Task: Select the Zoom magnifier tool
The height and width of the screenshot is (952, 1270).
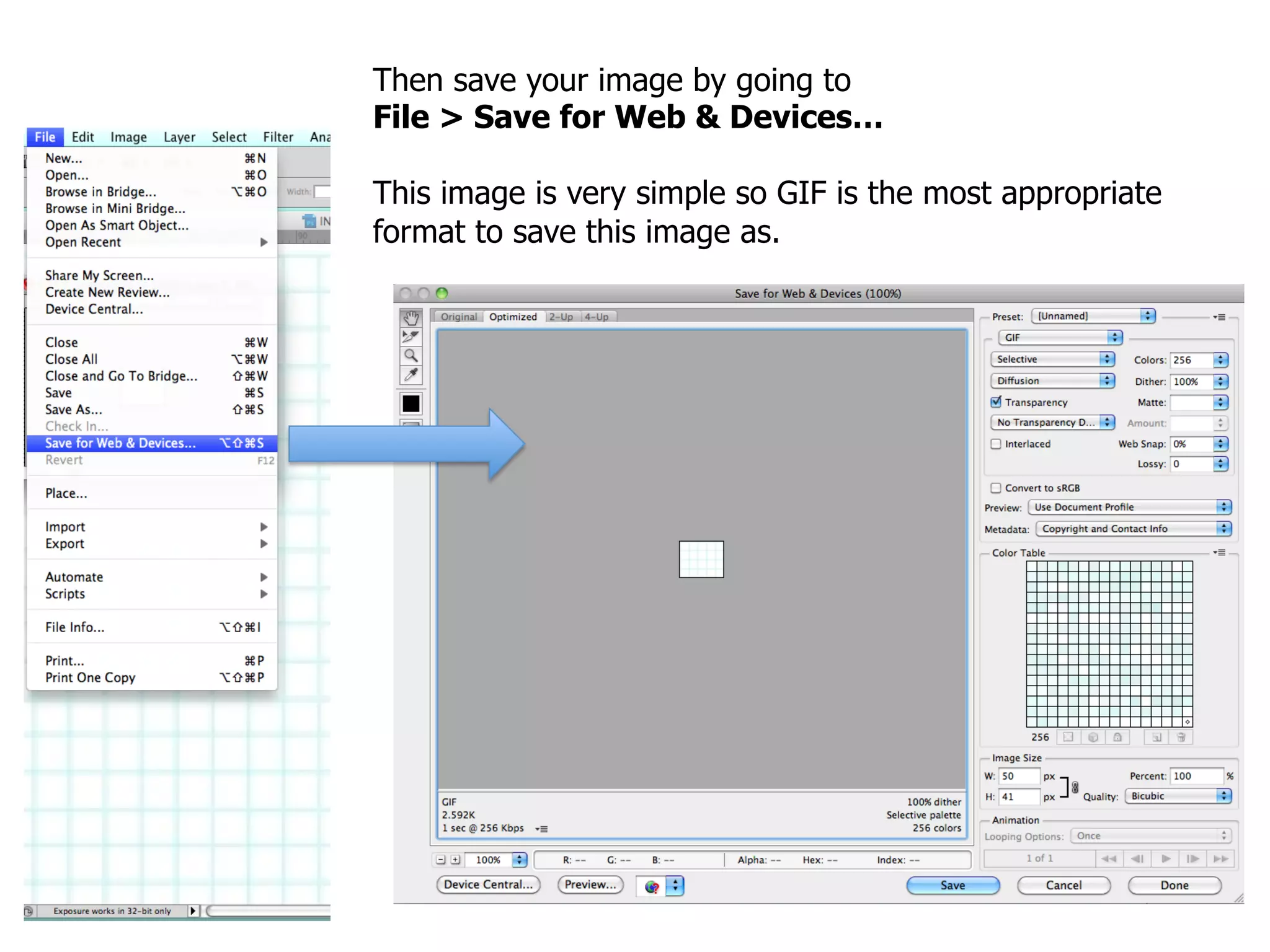Action: pos(411,356)
